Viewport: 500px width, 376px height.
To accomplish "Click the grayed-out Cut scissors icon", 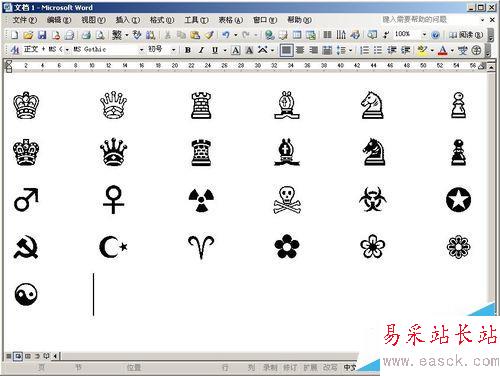I will (x=168, y=35).
